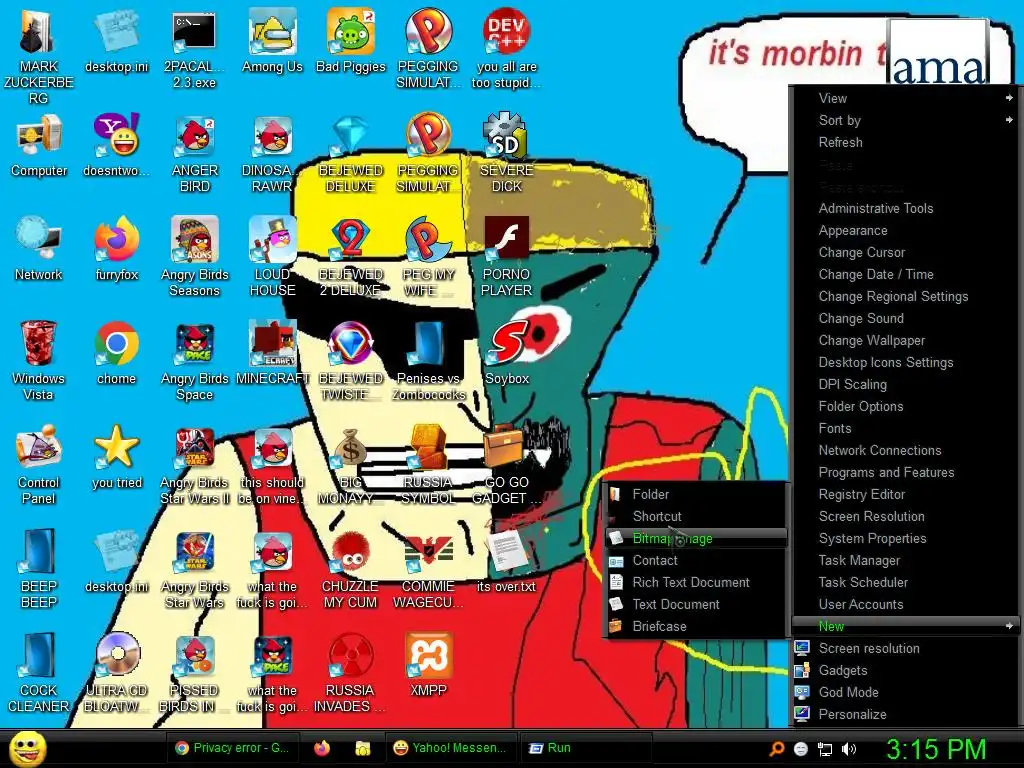
Task: Open Personalize from the context menu
Action: click(904, 714)
